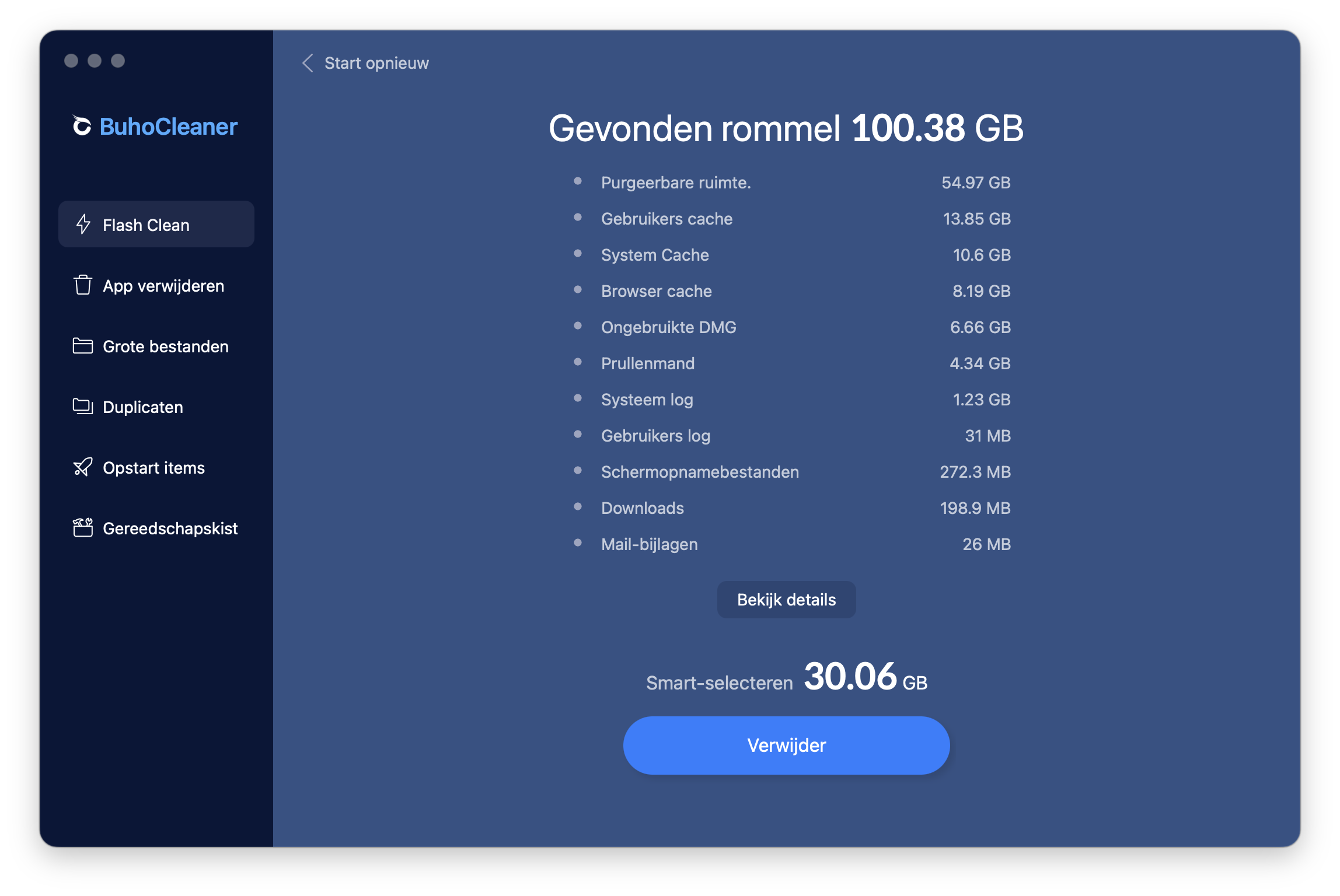The image size is (1340, 896).
Task: Select Opstart items in the sidebar
Action: coord(156,467)
